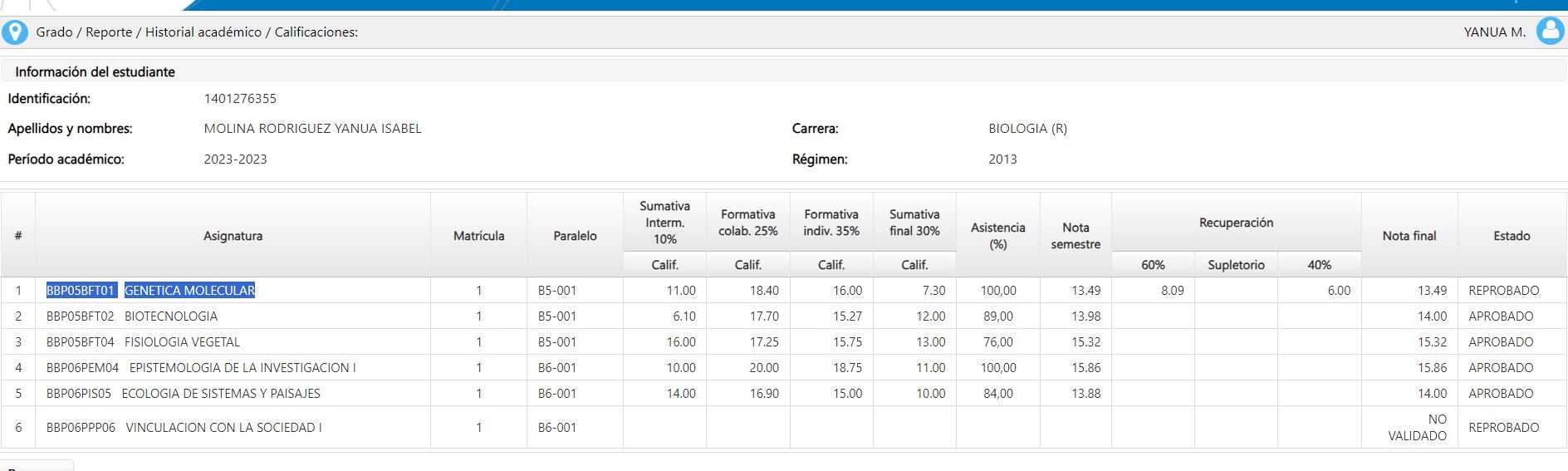Click the Matrícula column header
This screenshot has height=471, width=1568.
pos(478,235)
